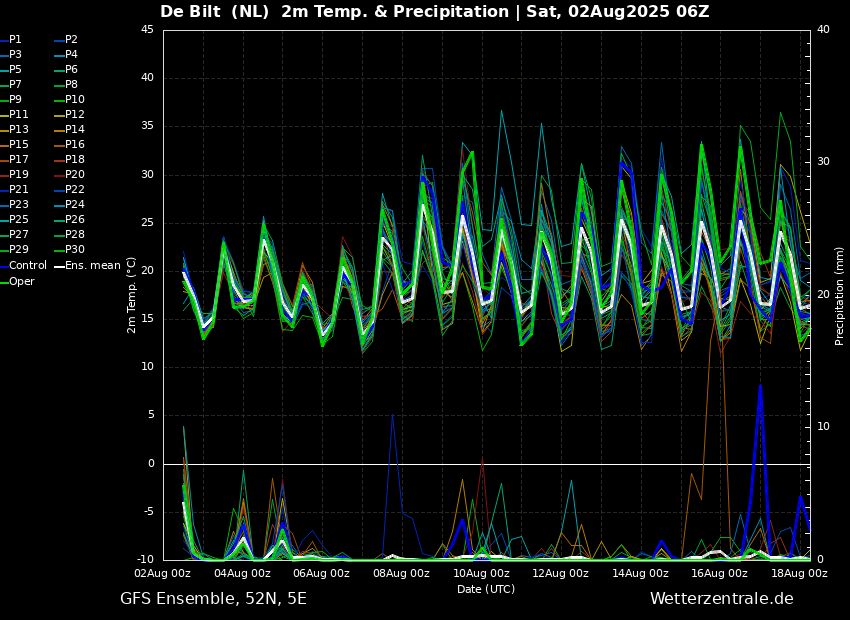Open the Wetterzentrale.de link
The image size is (850, 620).
[721, 599]
